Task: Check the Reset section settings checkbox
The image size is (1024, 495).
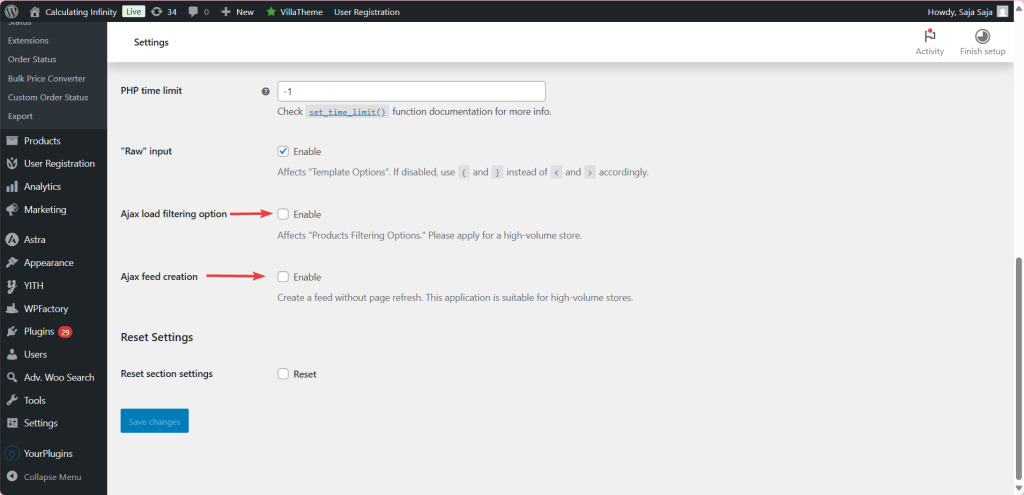Action: click(283, 374)
